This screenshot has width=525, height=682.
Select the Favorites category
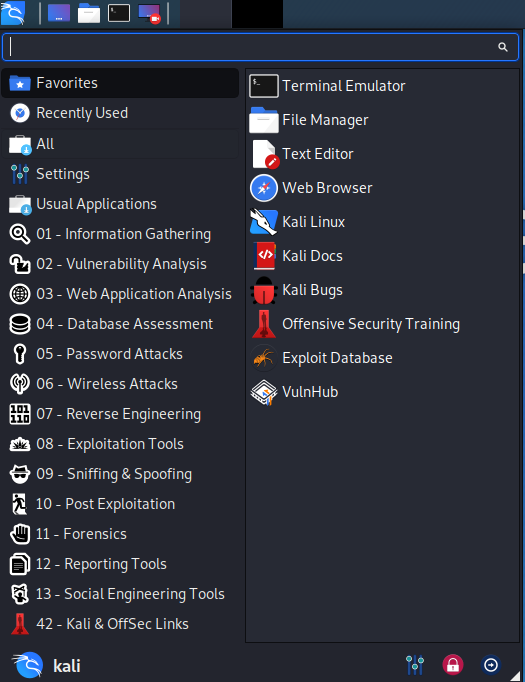pos(120,83)
